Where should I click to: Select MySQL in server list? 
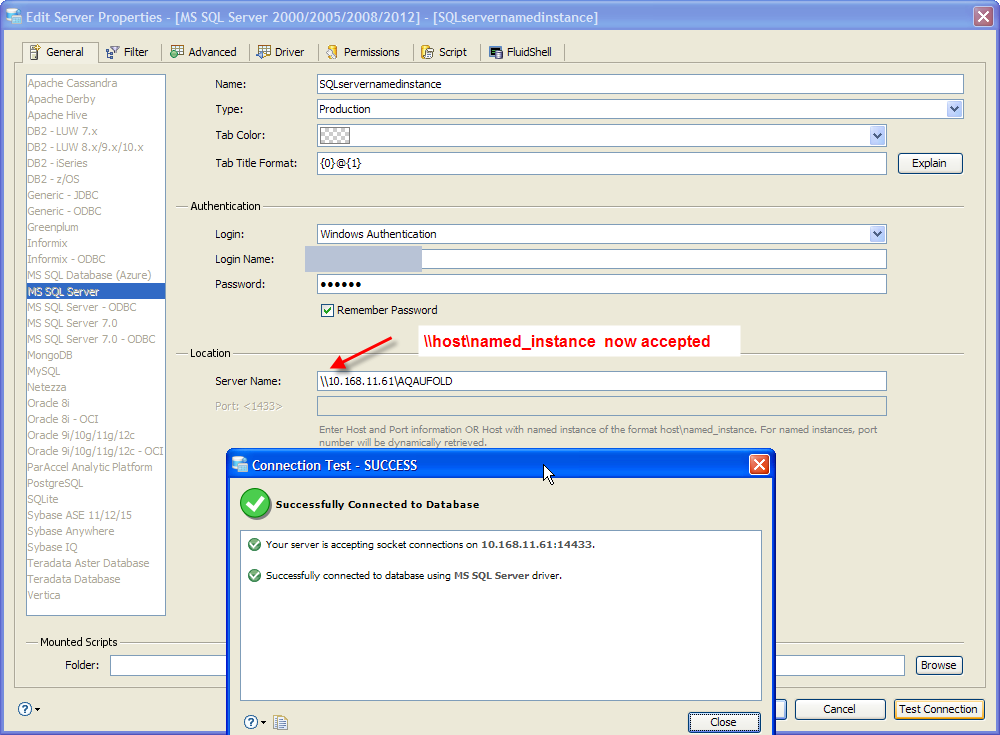(x=43, y=371)
